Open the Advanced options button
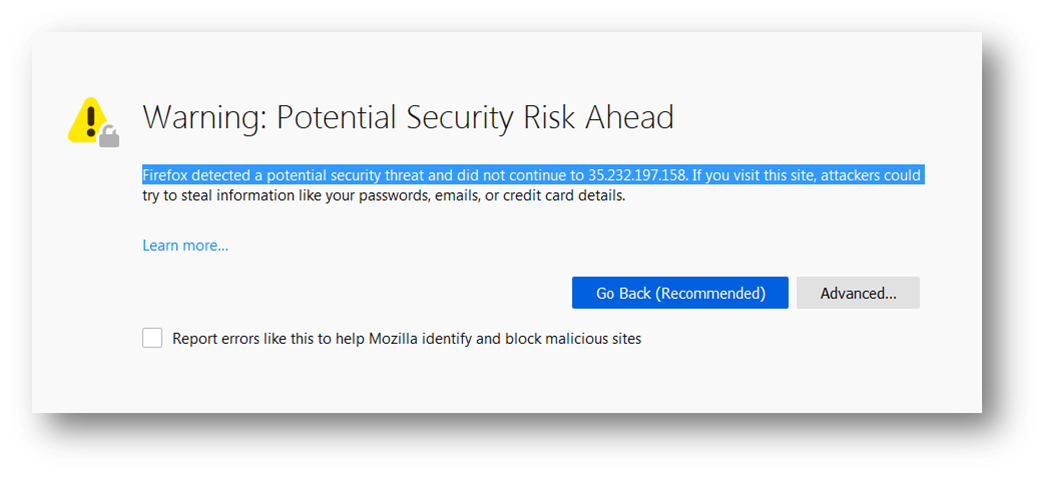 click(x=858, y=293)
